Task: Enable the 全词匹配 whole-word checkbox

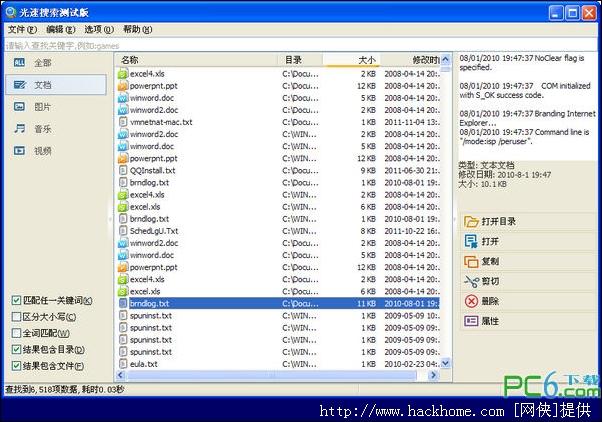Action: click(x=16, y=333)
